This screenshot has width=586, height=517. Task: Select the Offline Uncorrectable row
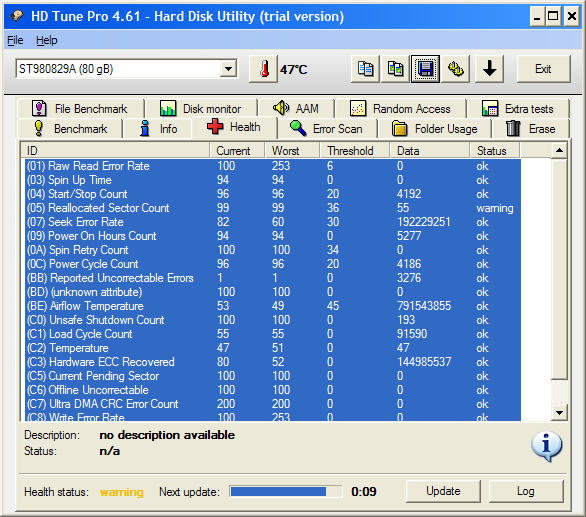coord(273,390)
